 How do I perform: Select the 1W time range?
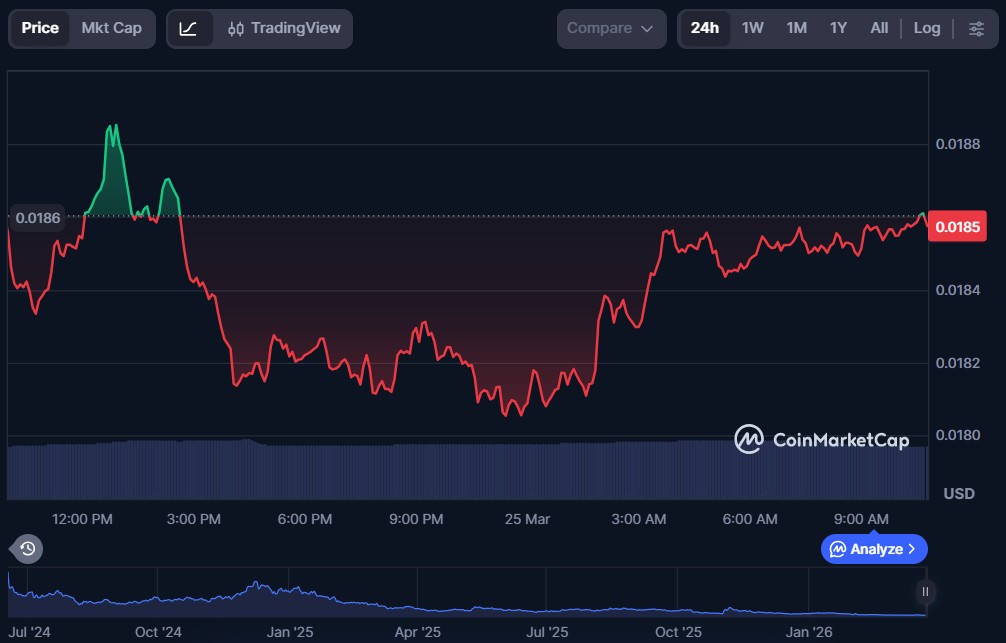(x=753, y=28)
